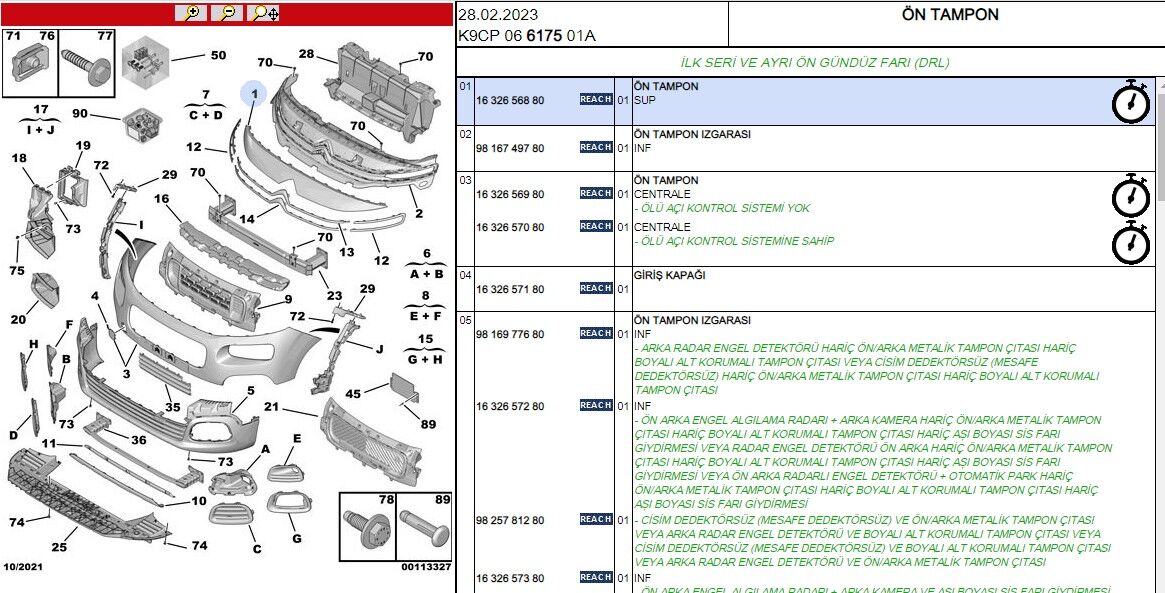Viewport: 1165px width, 593px height.
Task: Click the screw thumbnail labeled 77
Action: (86, 60)
